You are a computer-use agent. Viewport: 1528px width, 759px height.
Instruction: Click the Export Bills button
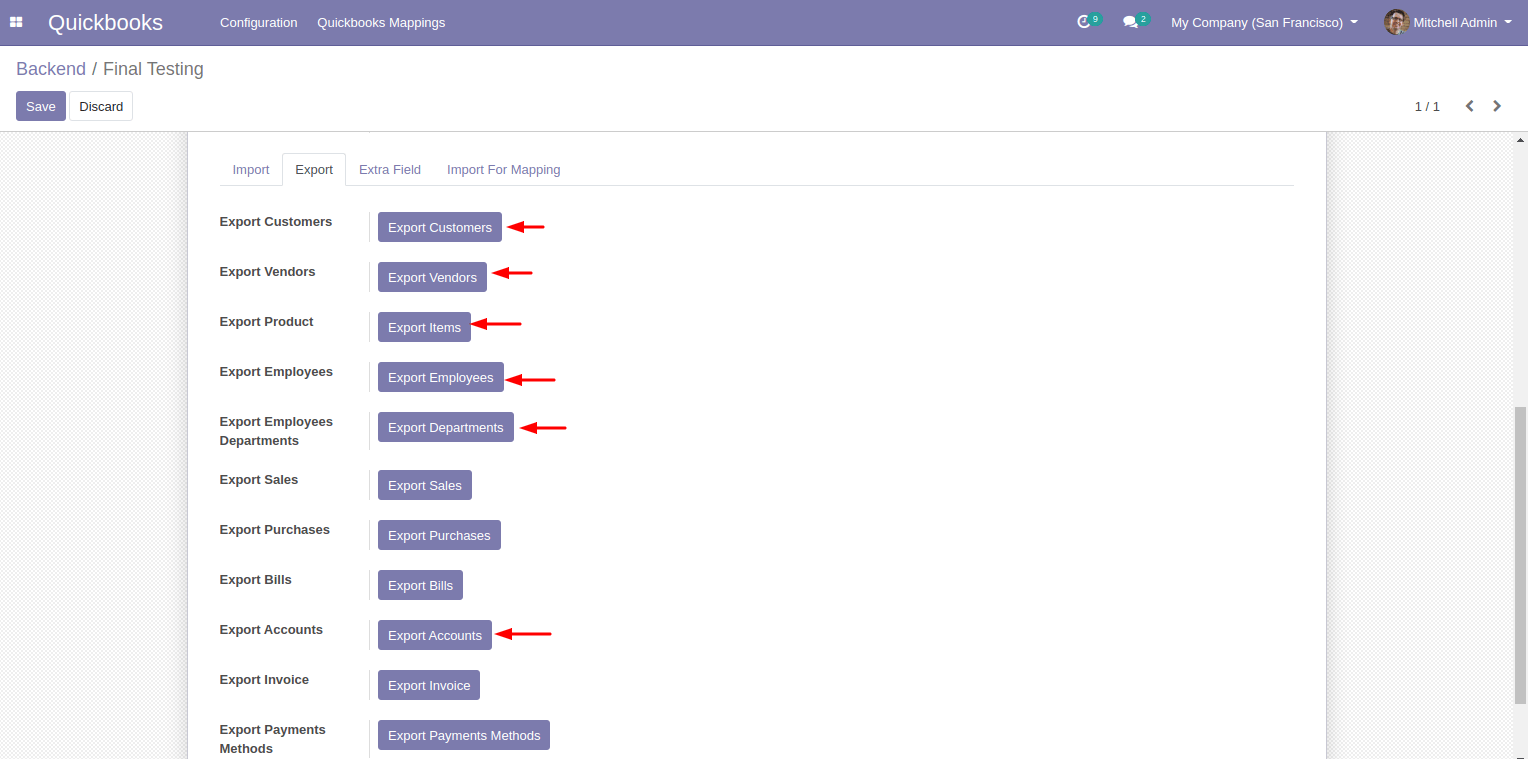pyautogui.click(x=420, y=585)
